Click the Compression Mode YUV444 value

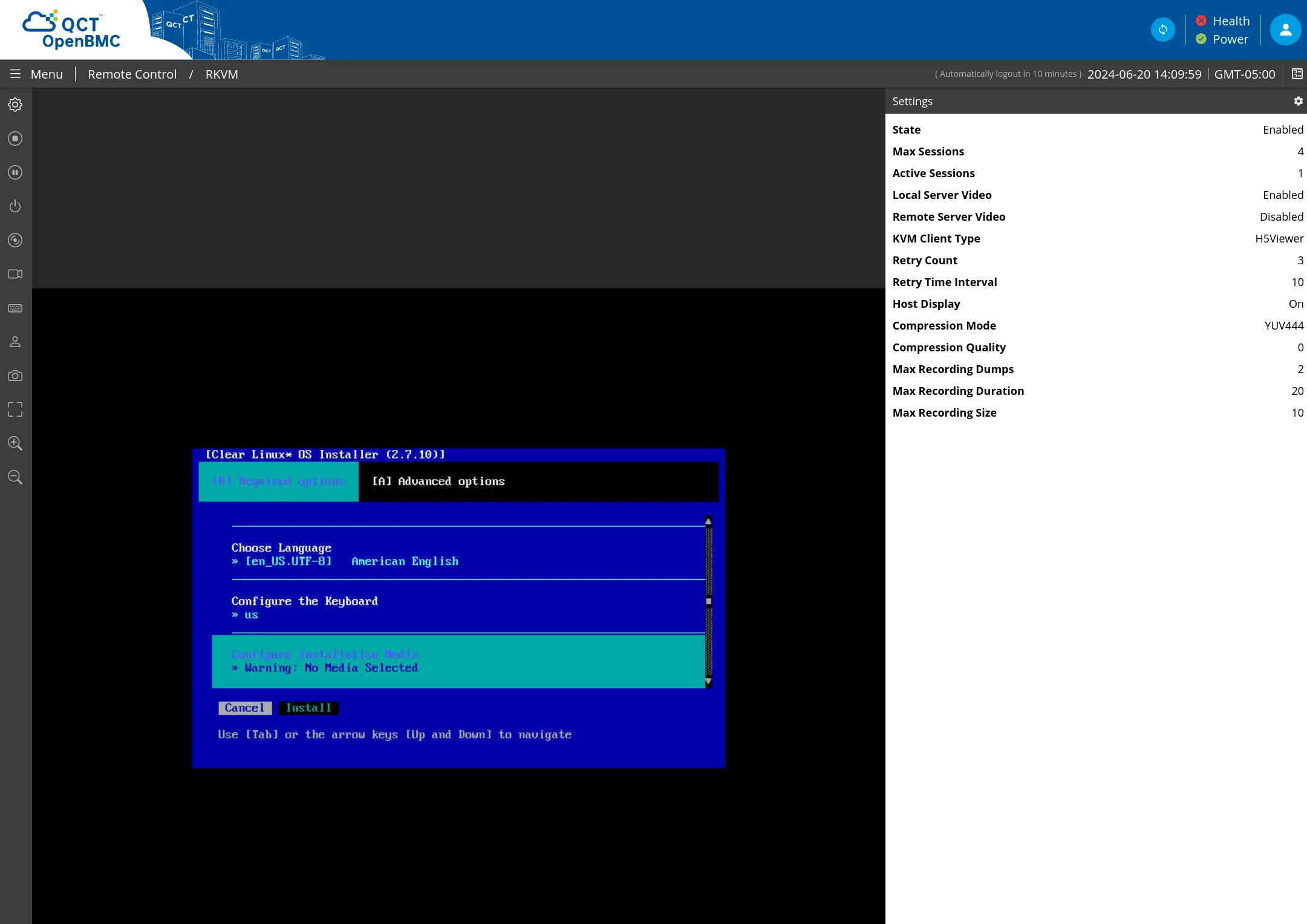coord(1283,325)
